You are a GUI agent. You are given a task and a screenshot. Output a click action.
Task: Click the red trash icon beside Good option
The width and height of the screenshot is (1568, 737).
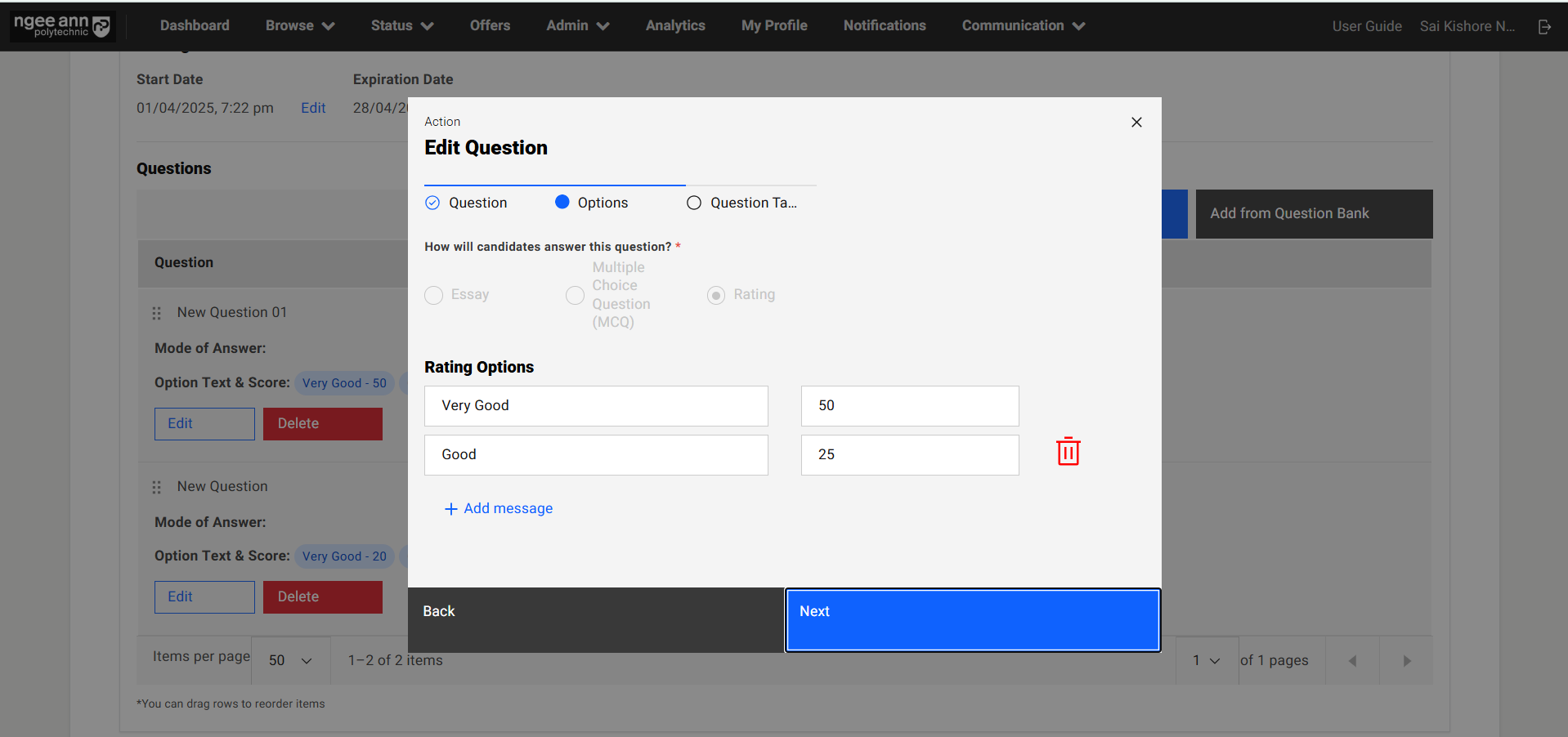[x=1068, y=452]
